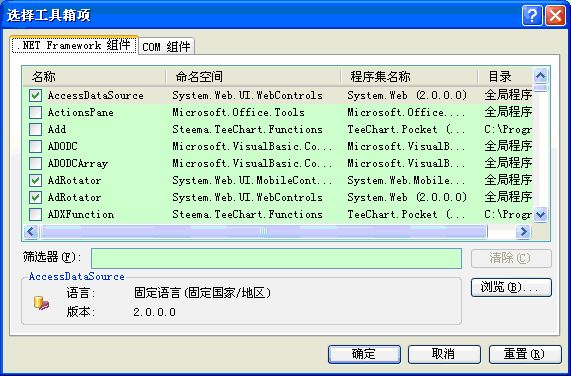This screenshot has height=376, width=571.
Task: Select the .NET Framework 组件 tab
Action: pos(74,45)
